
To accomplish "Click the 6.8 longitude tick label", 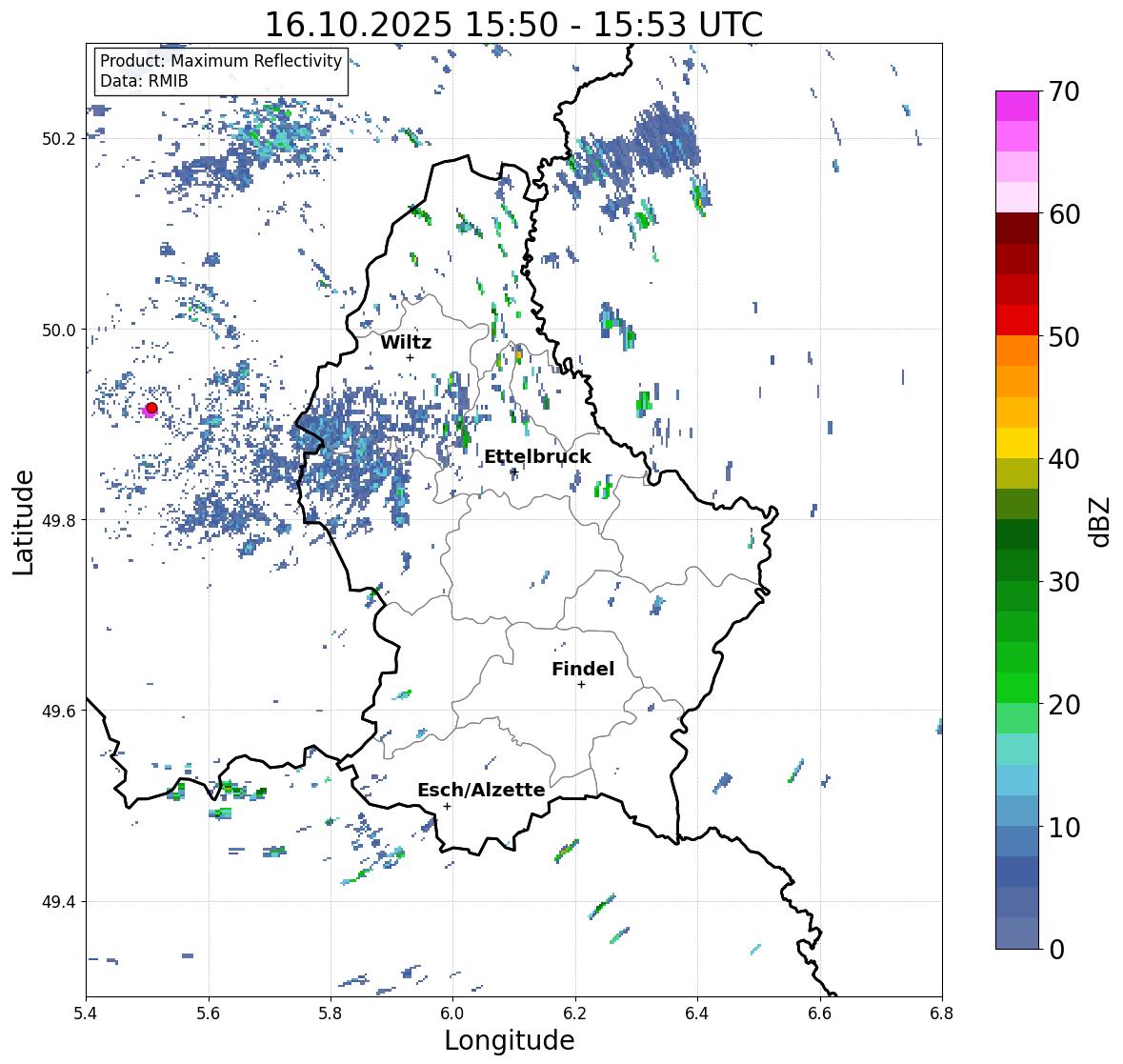I will pyautogui.click(x=941, y=1014).
